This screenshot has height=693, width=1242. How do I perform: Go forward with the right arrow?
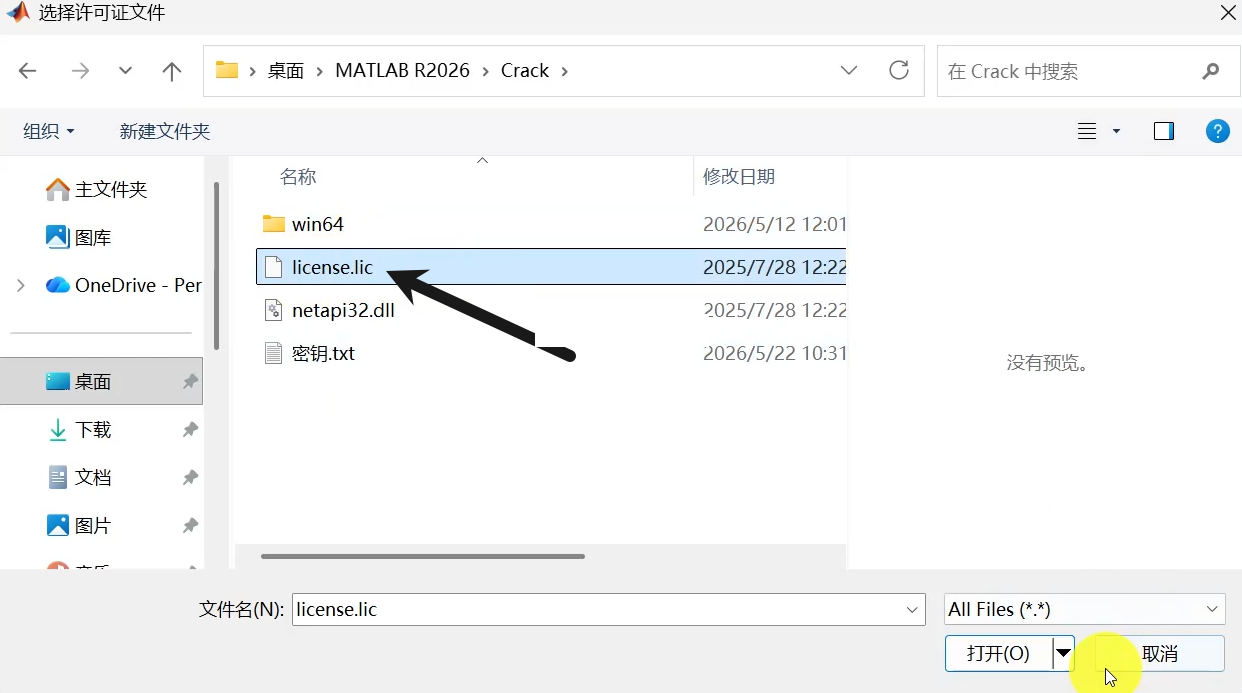[80, 71]
